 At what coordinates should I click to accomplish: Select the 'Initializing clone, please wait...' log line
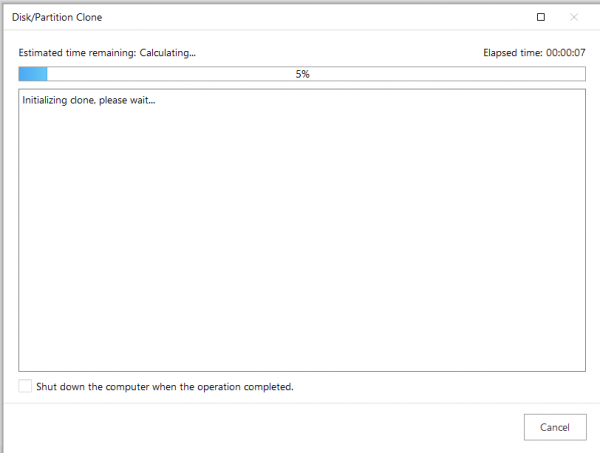[x=89, y=100]
